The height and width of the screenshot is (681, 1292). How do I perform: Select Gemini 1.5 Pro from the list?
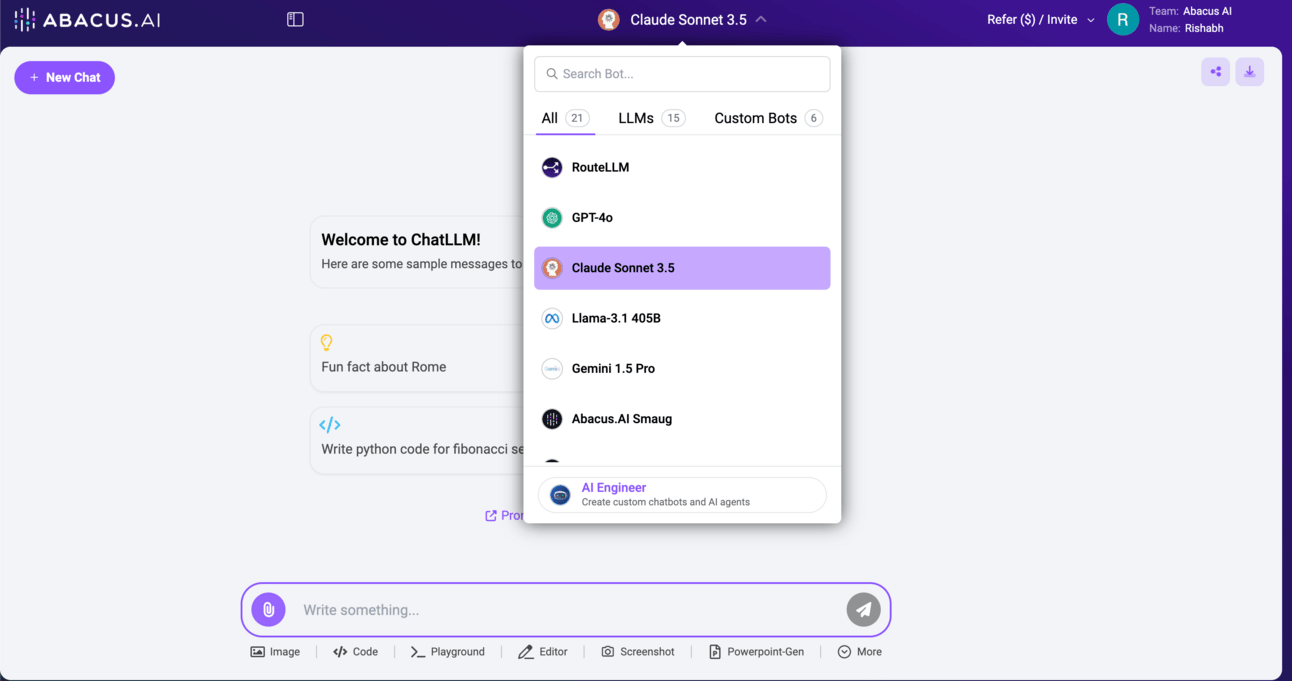(x=682, y=368)
